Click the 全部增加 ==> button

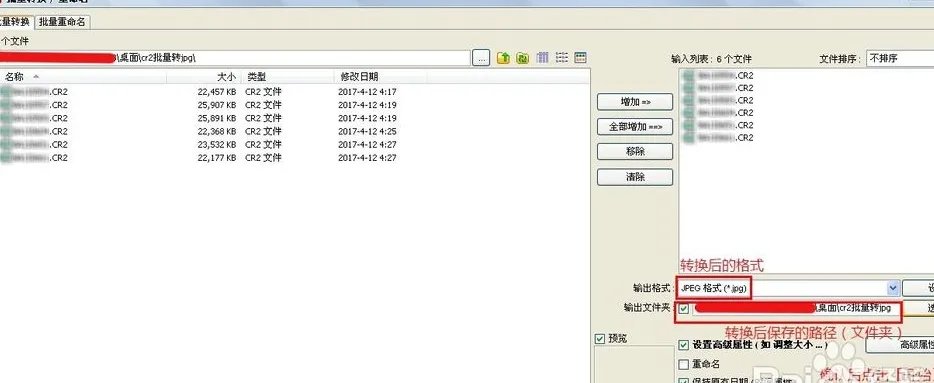tap(635, 127)
